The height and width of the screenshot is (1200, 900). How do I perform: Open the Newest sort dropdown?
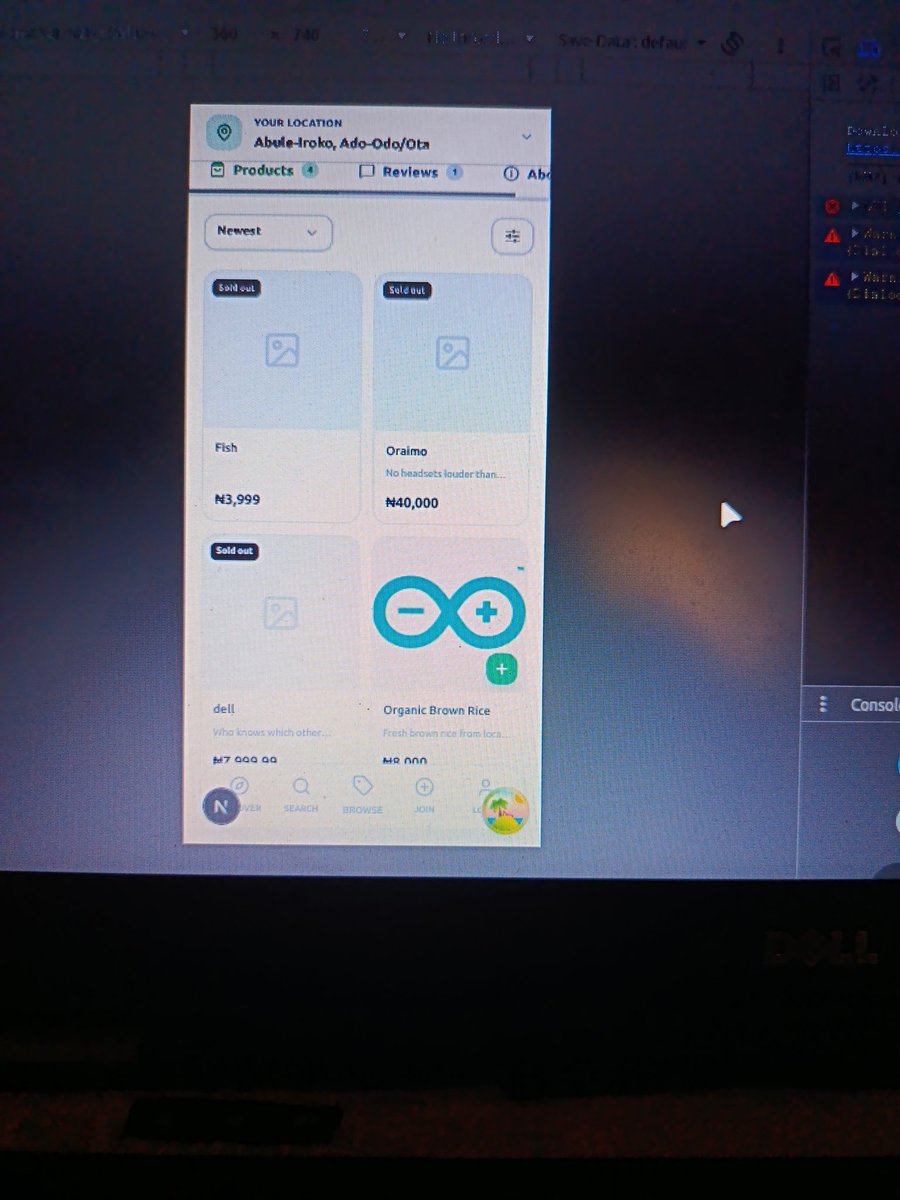[268, 232]
